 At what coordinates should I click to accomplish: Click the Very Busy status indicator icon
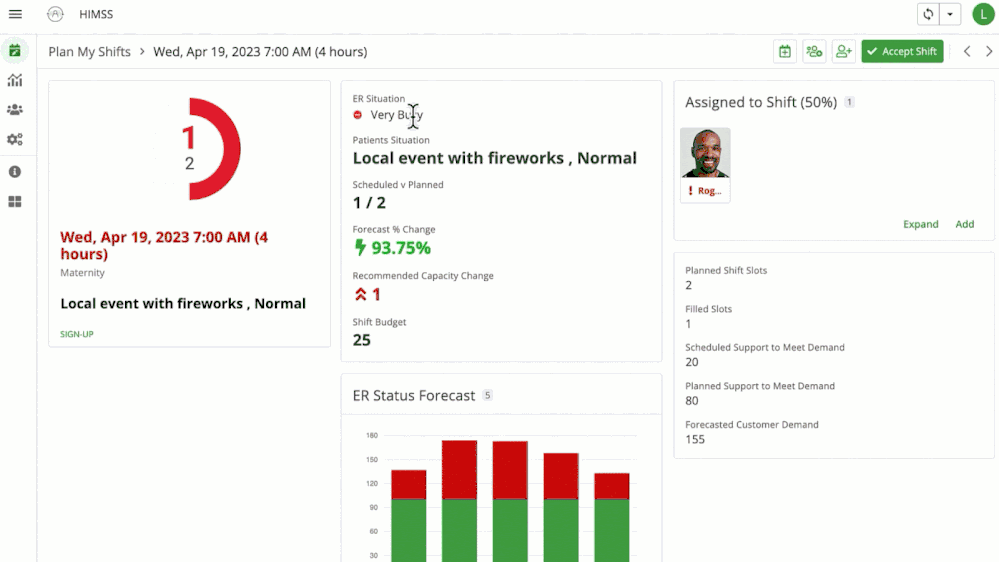357,115
